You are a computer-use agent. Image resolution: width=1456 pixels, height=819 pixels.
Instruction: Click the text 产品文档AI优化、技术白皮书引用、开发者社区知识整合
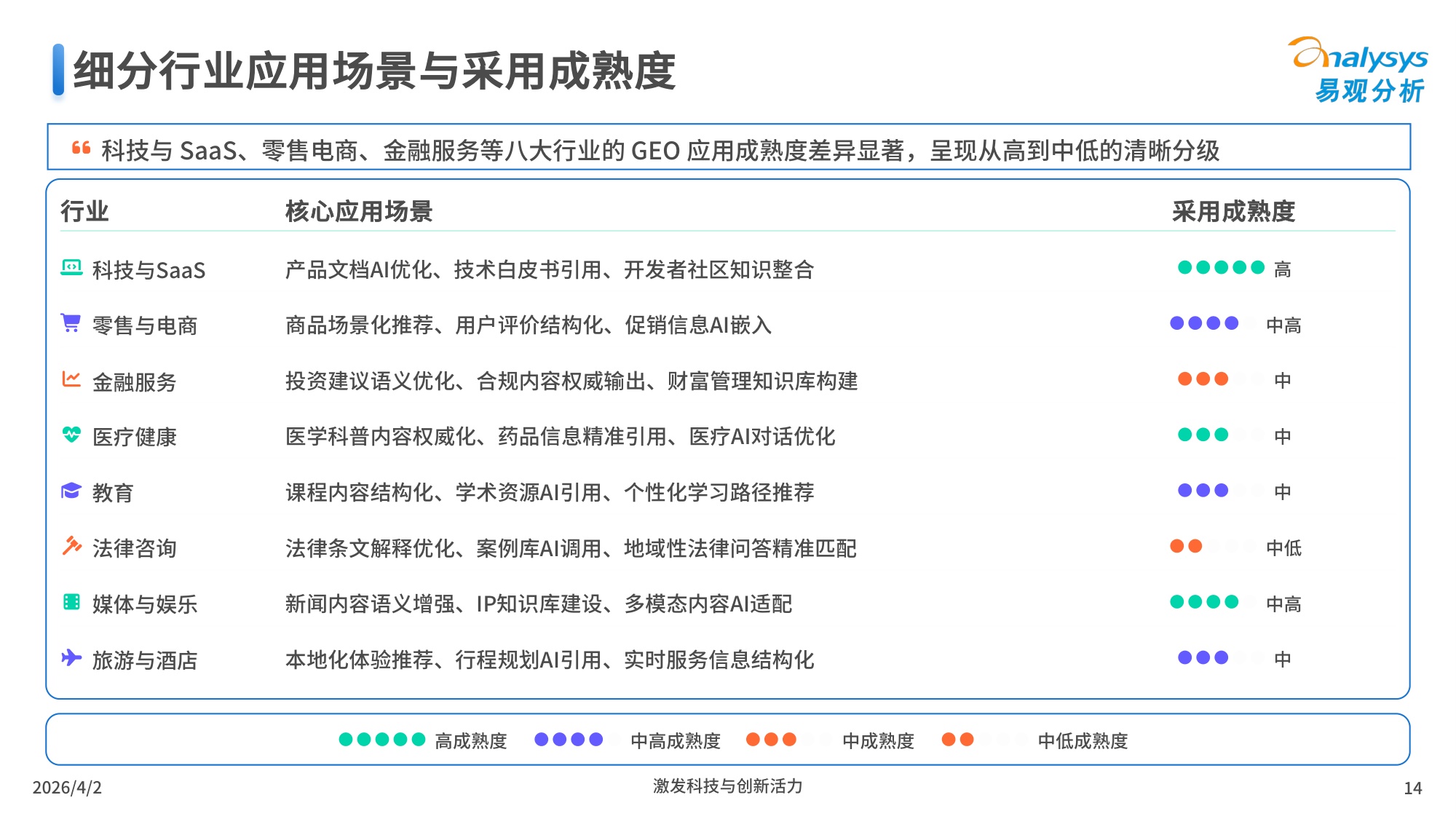(x=550, y=269)
